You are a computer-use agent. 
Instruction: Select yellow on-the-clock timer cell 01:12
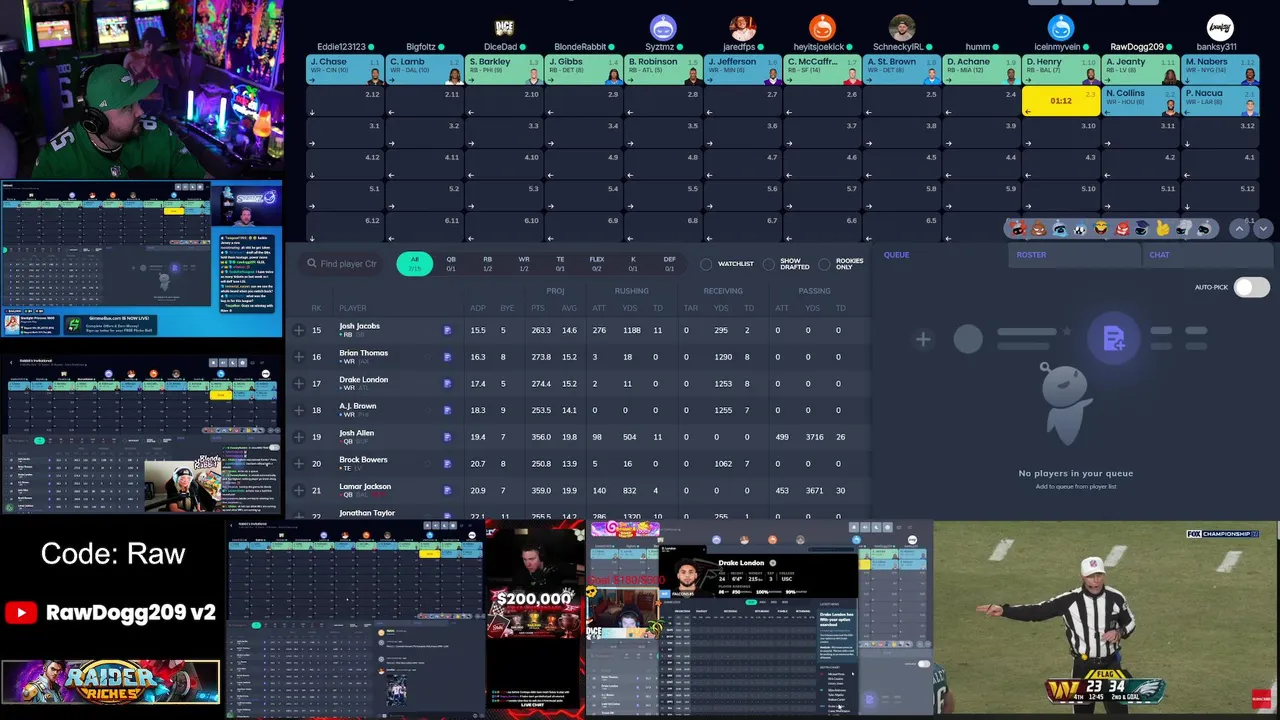[x=1061, y=101]
